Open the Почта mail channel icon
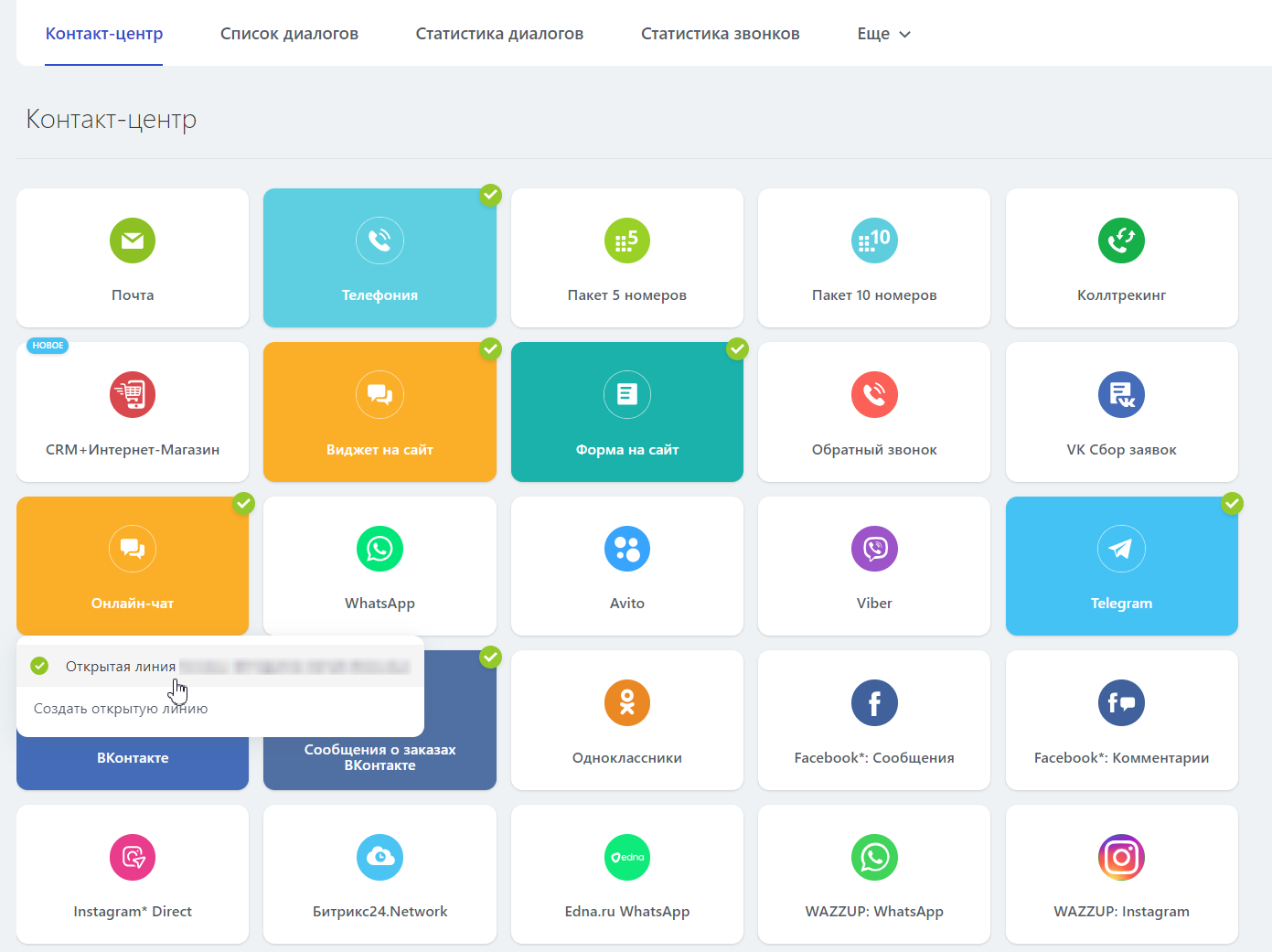Viewport: 1272px width, 952px height. tap(133, 241)
